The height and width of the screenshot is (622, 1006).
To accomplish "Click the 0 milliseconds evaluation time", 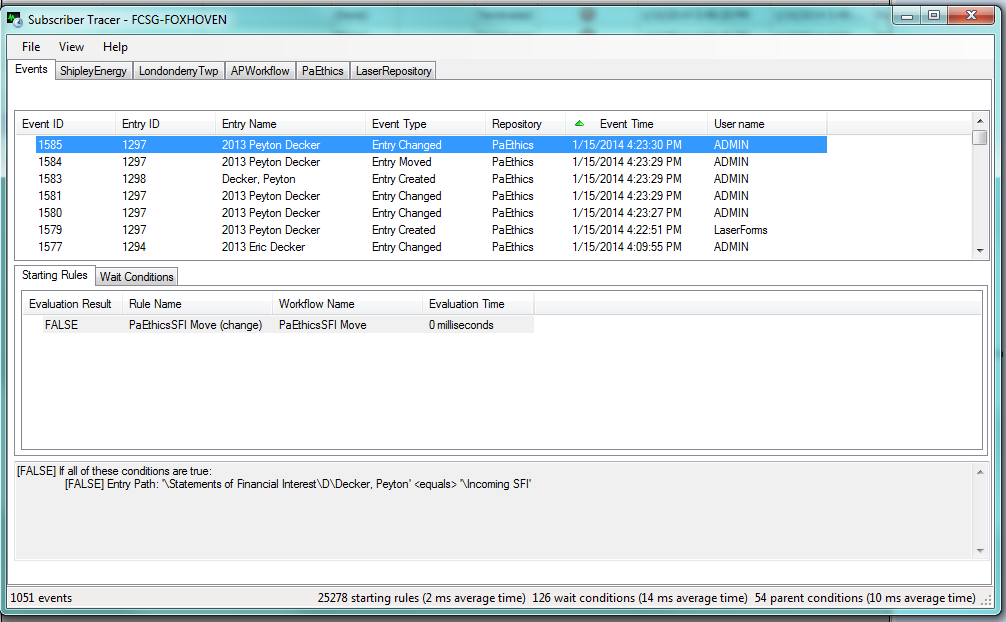I will 461,325.
